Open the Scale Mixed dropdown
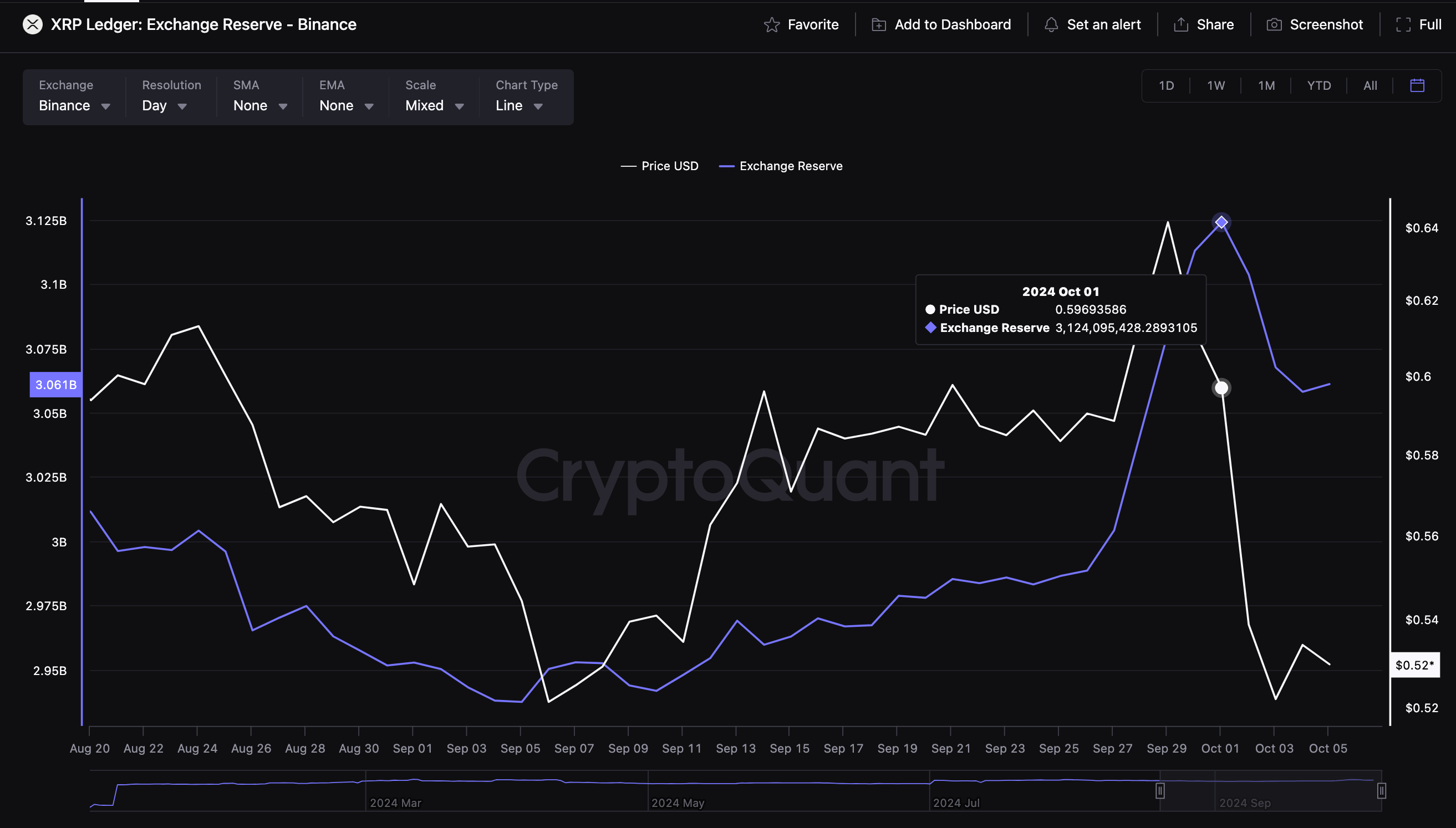 point(435,96)
